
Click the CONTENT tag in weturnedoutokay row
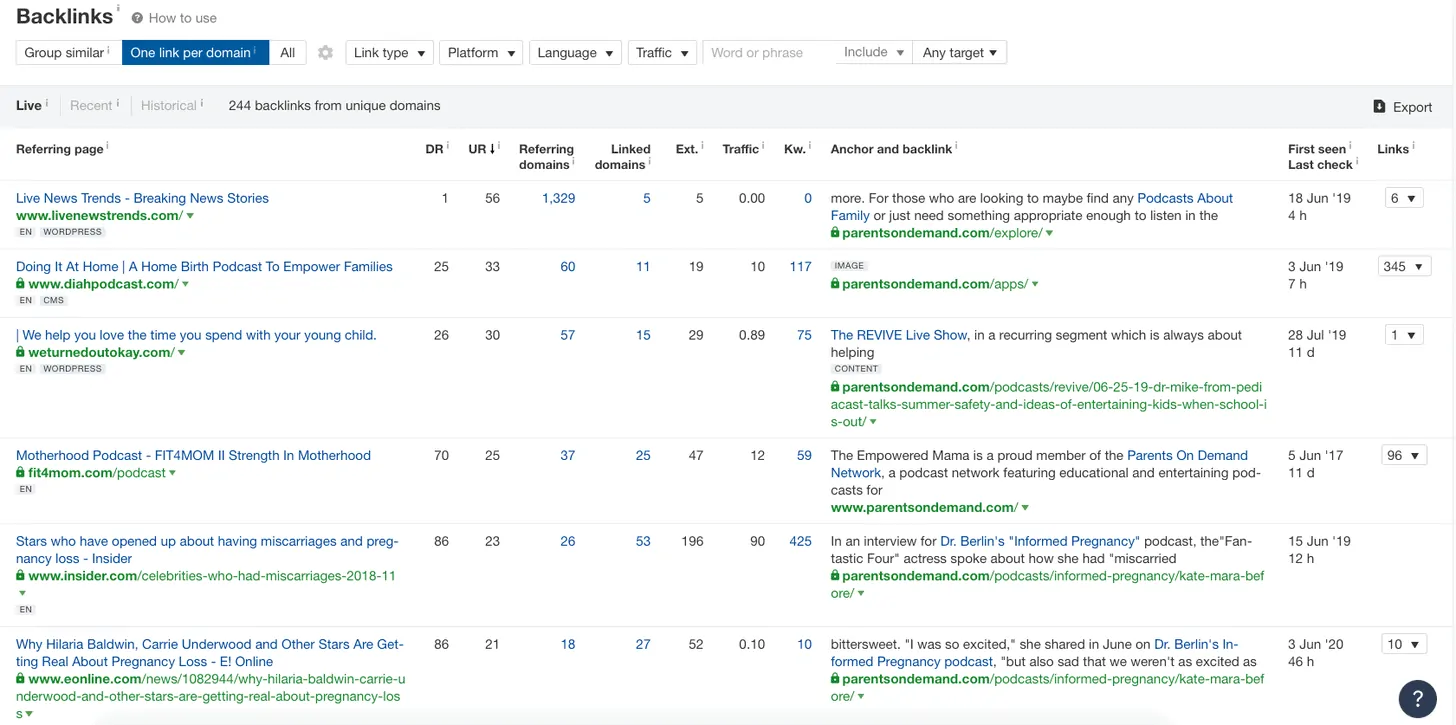pos(856,369)
